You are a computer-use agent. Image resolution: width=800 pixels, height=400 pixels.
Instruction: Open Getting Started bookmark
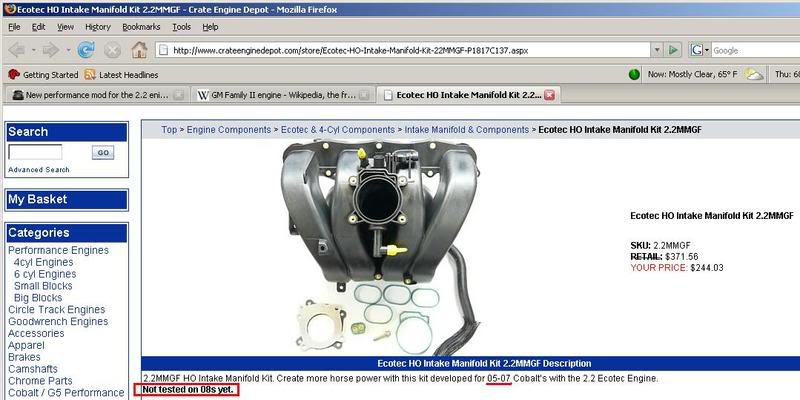tap(43, 74)
